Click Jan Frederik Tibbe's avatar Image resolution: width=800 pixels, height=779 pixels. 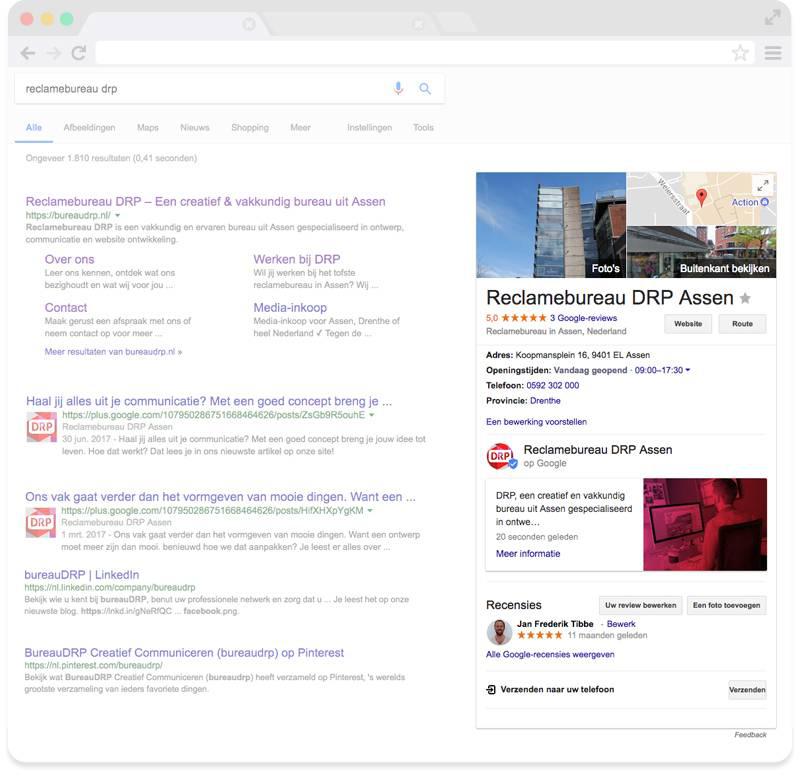(x=499, y=632)
